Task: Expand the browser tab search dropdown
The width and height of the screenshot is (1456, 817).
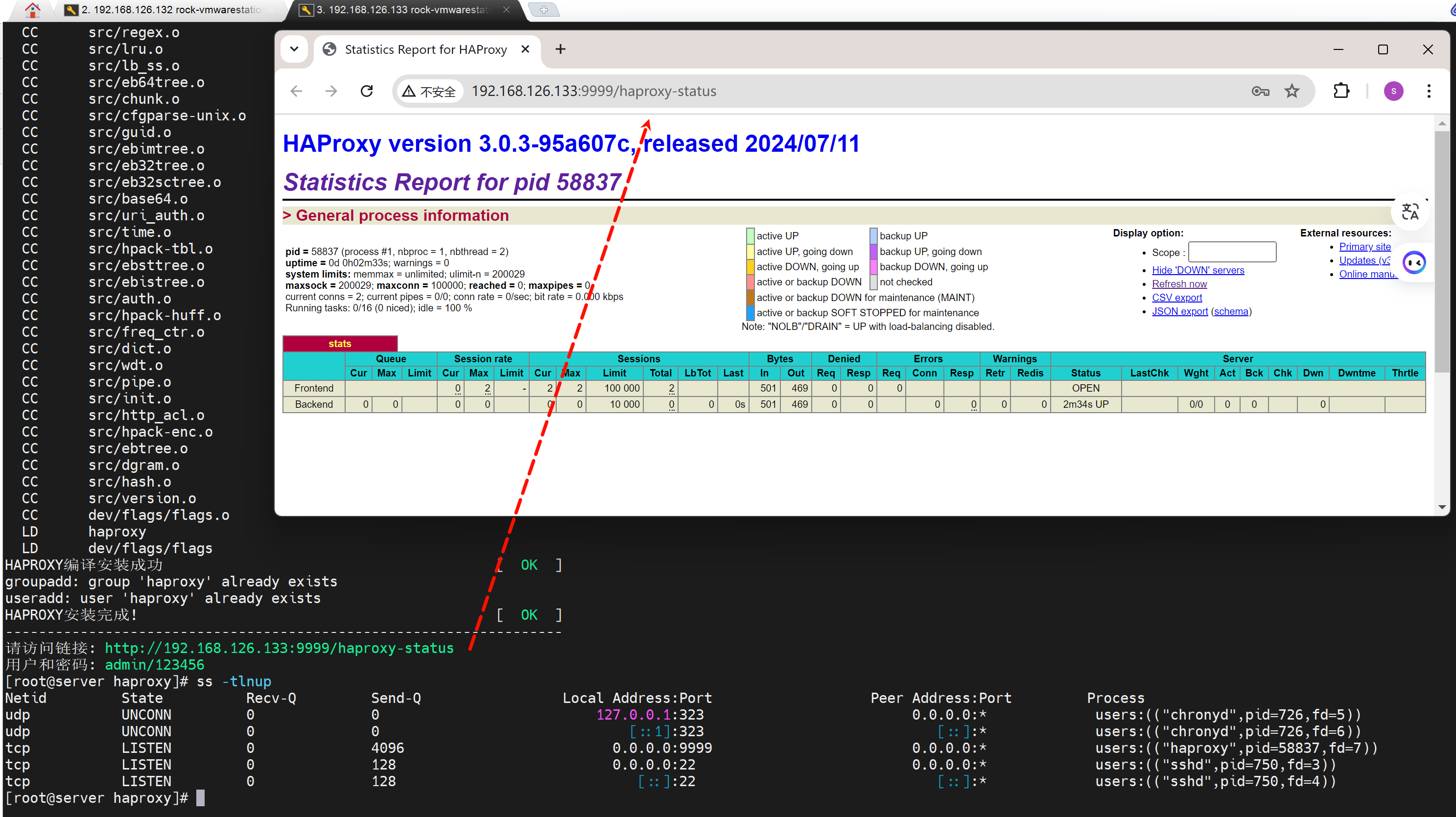Action: coord(294,49)
